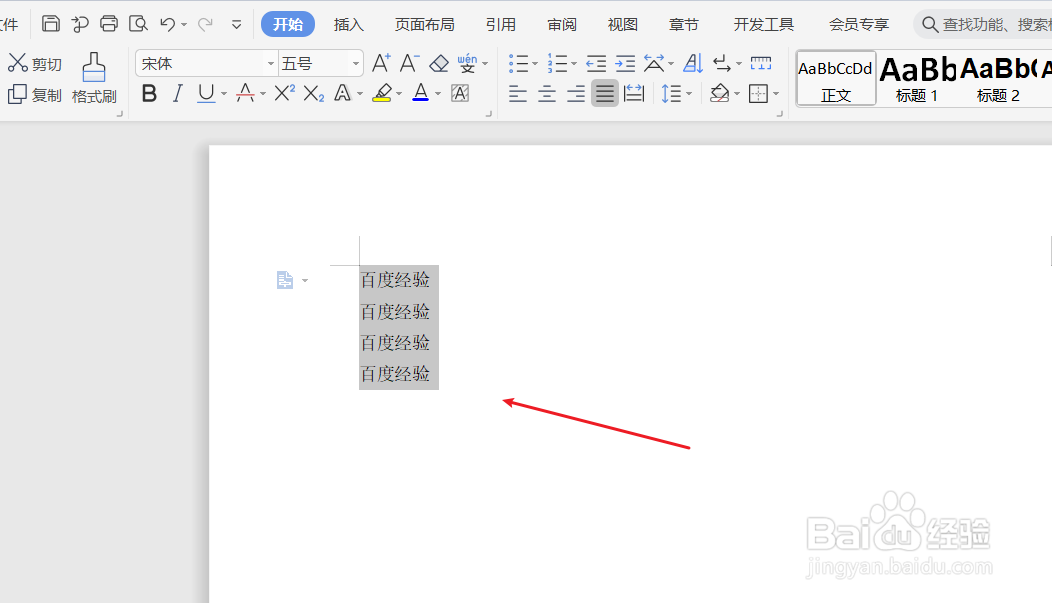This screenshot has height=603, width=1052.
Task: Open Print Preview icon
Action: point(138,24)
